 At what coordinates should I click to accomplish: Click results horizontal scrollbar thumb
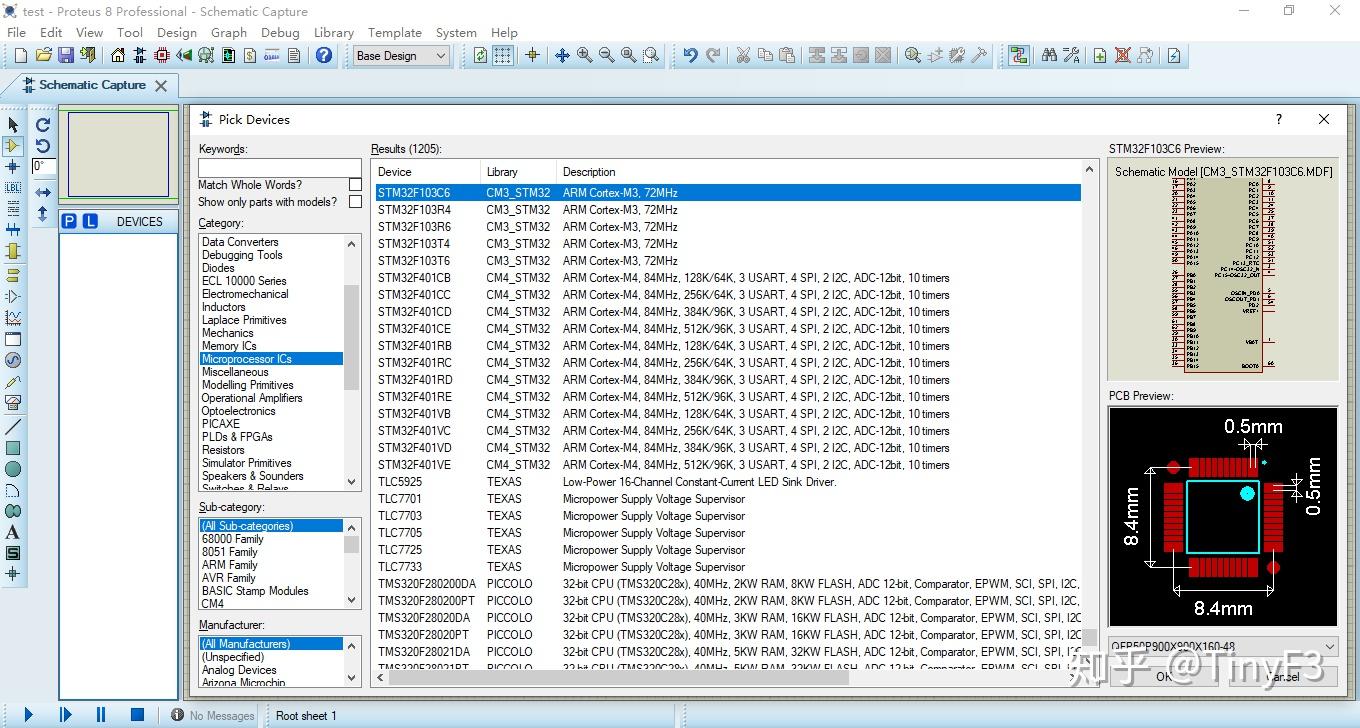point(618,678)
